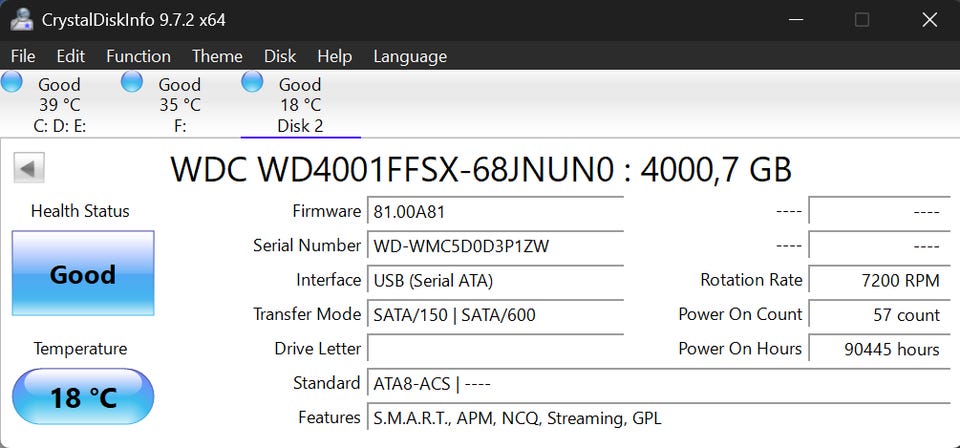Go to previous disk with left arrow
This screenshot has height=448, width=960.
pos(28,168)
